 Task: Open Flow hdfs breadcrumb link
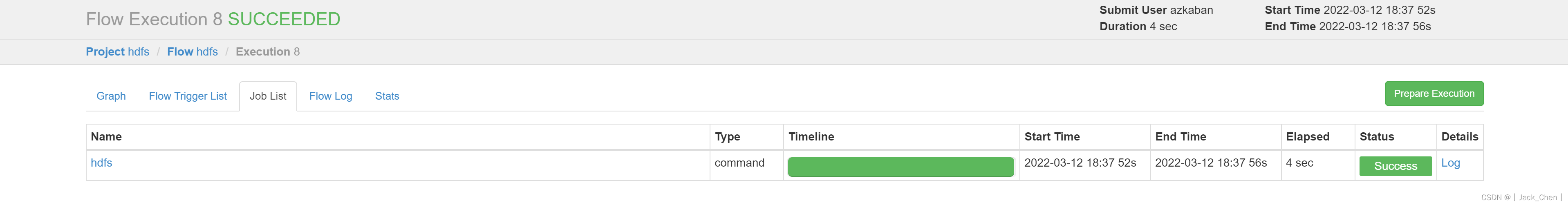(193, 52)
